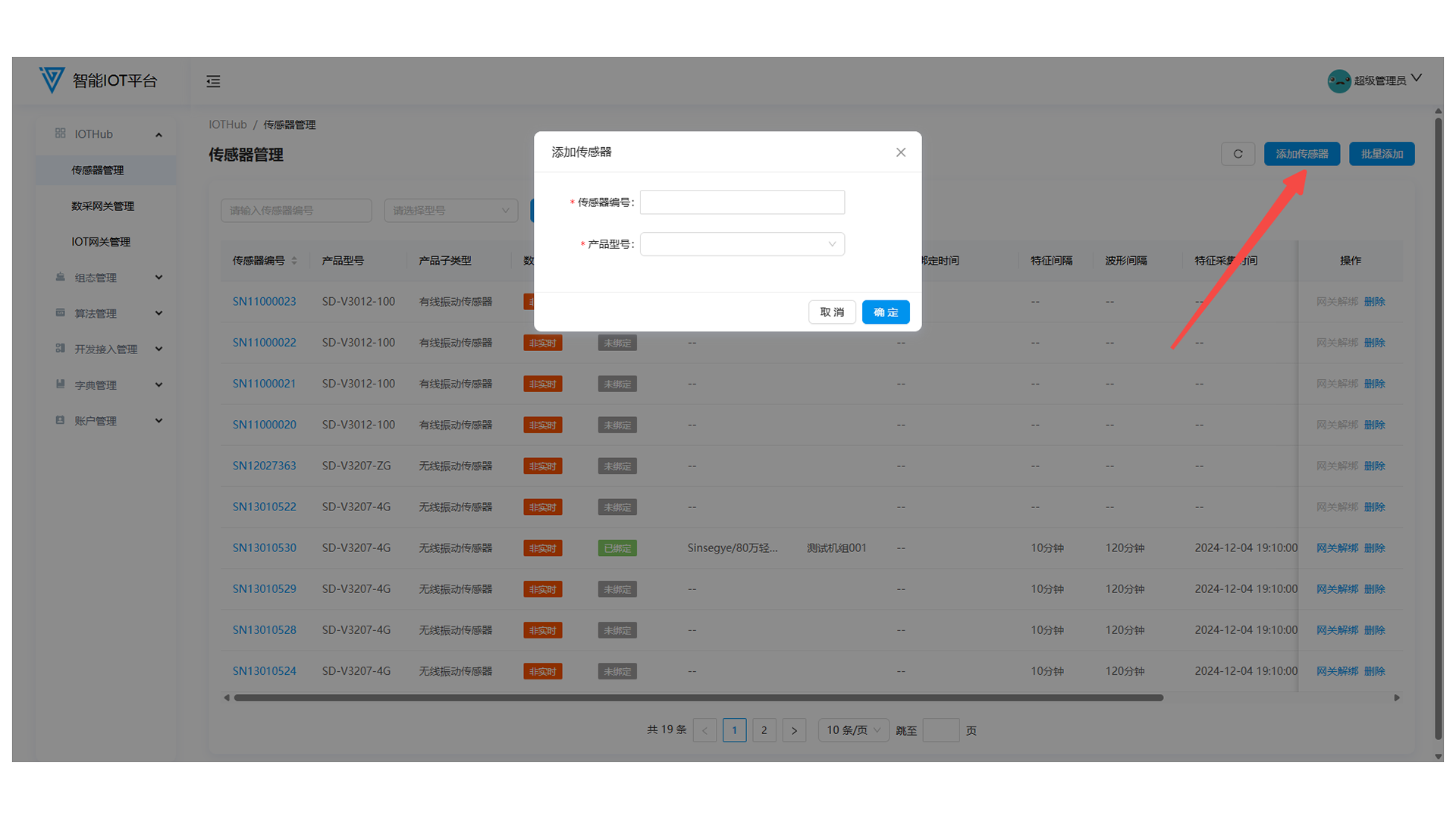Open sensor SN13010530 link
Screen dimensions: 1456x819
(x=264, y=548)
